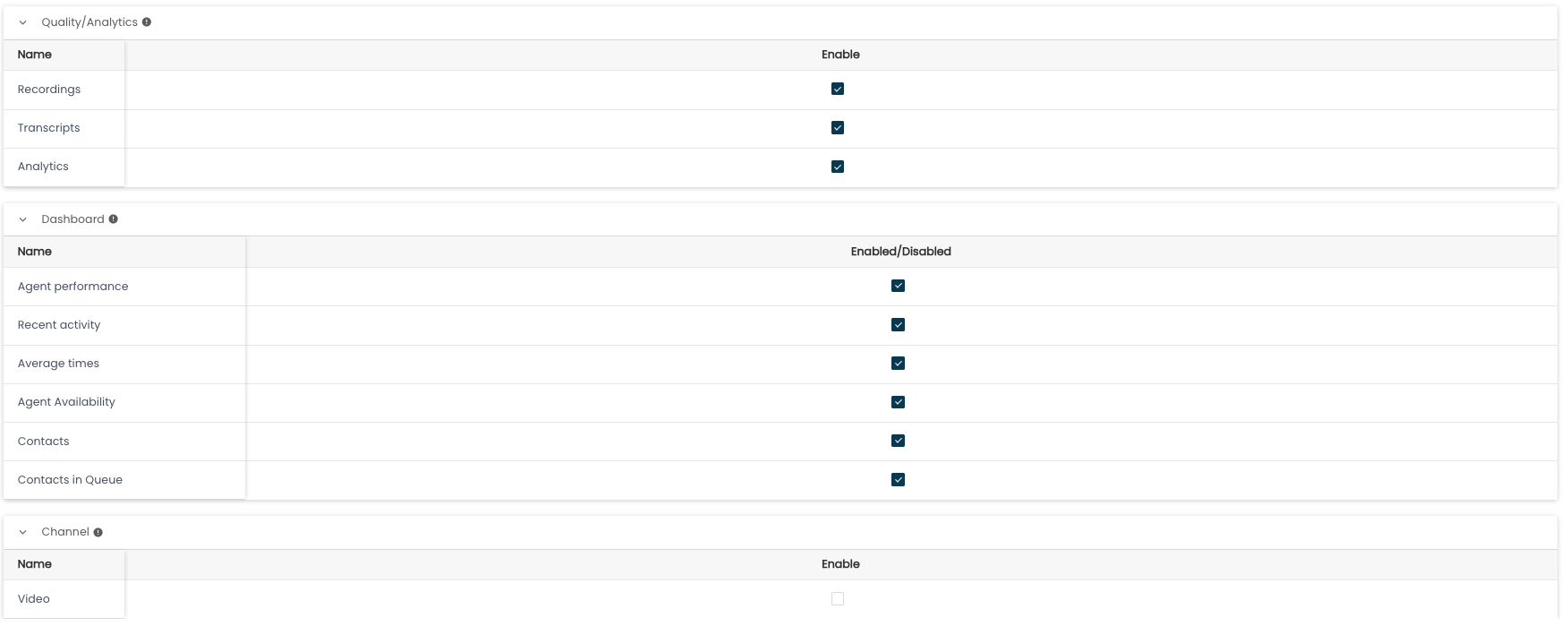Click the info icon beside Channel
The image size is (1568, 626).
(98, 532)
